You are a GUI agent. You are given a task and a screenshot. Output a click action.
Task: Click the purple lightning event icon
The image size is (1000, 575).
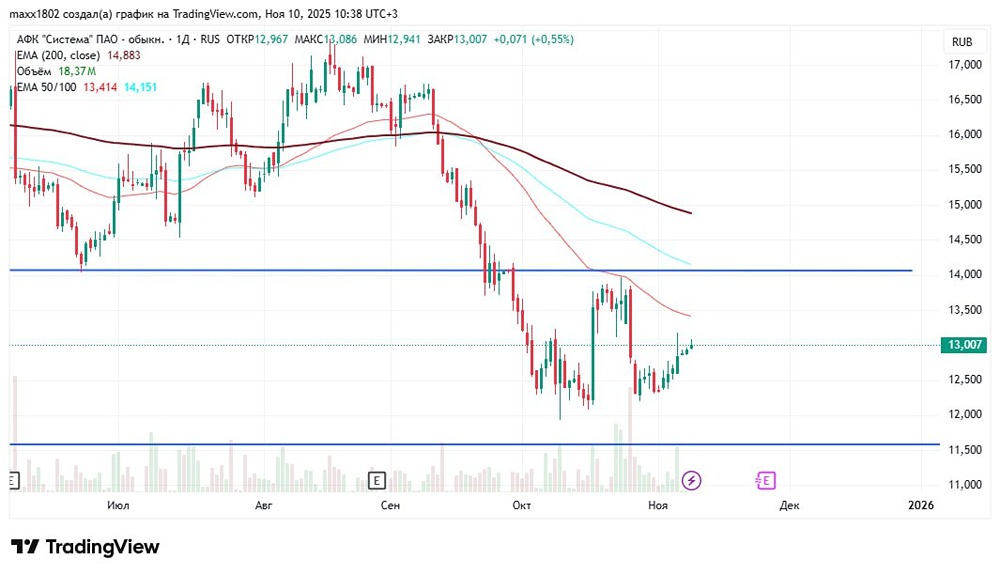tap(691, 481)
